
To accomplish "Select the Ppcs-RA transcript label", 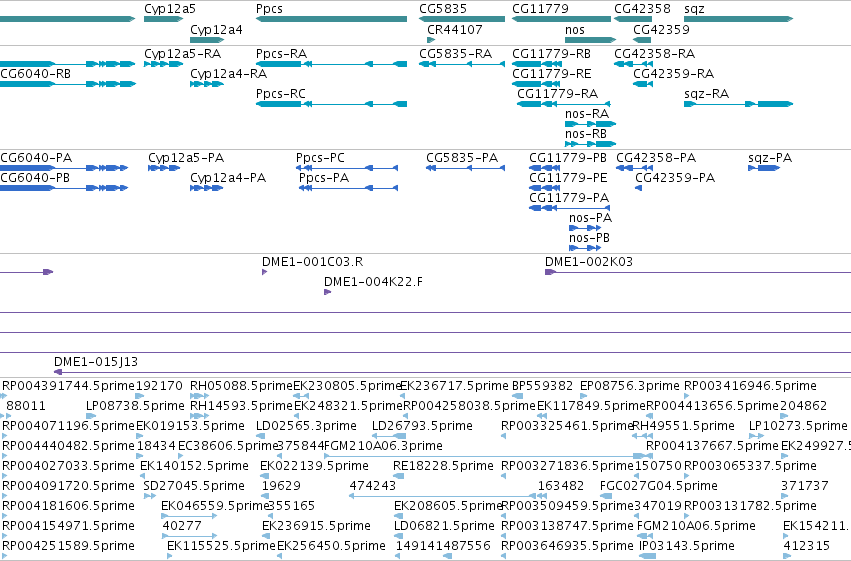I will [x=281, y=54].
